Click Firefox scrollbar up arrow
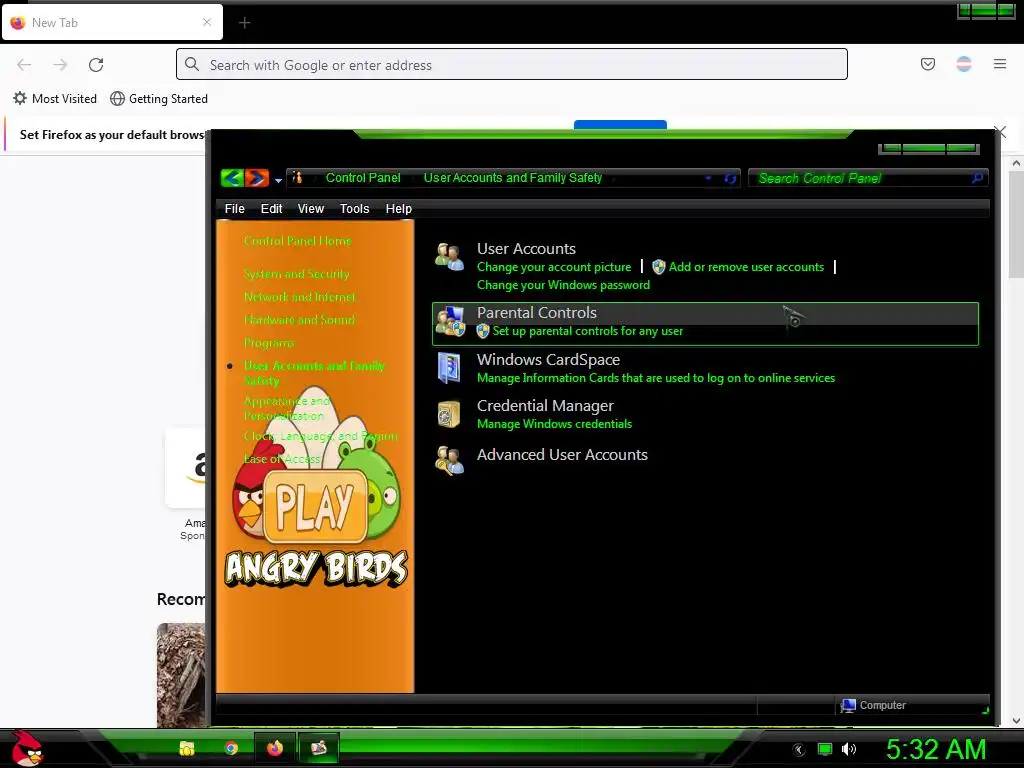The width and height of the screenshot is (1024, 768). 1016,163
